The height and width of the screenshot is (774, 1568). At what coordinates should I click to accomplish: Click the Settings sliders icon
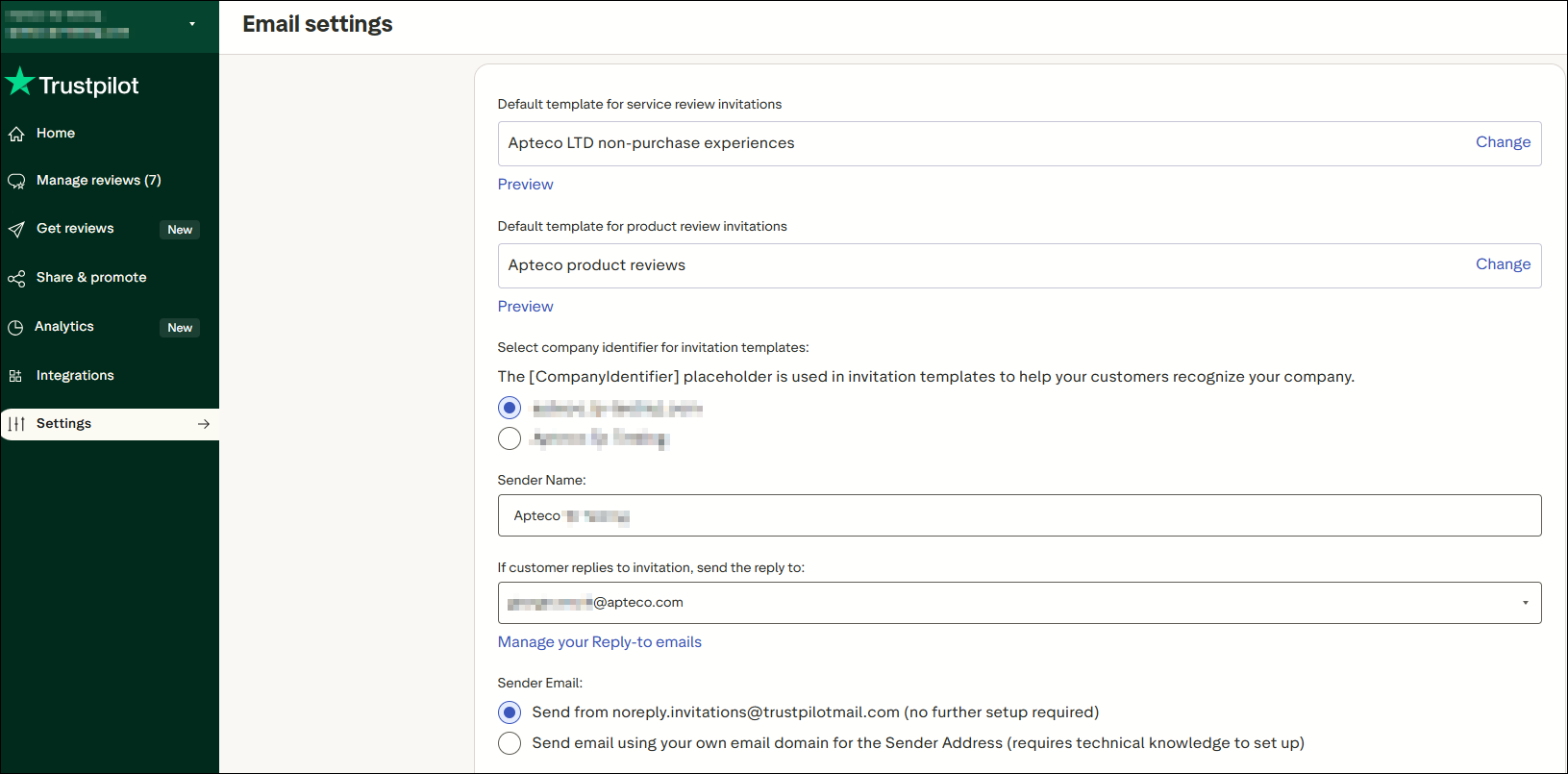point(16,424)
